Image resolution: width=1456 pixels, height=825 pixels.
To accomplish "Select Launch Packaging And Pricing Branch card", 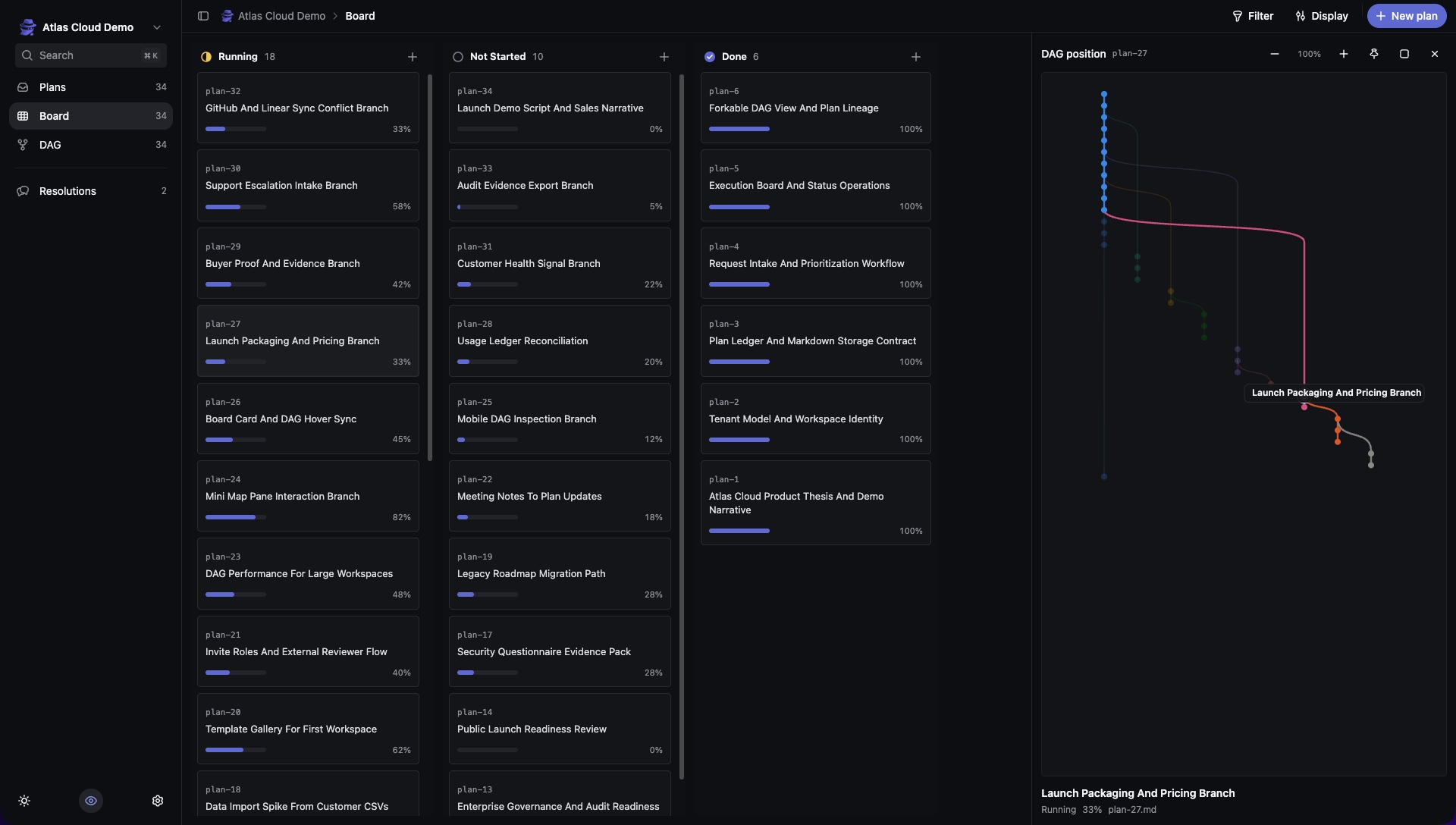I will pyautogui.click(x=308, y=340).
